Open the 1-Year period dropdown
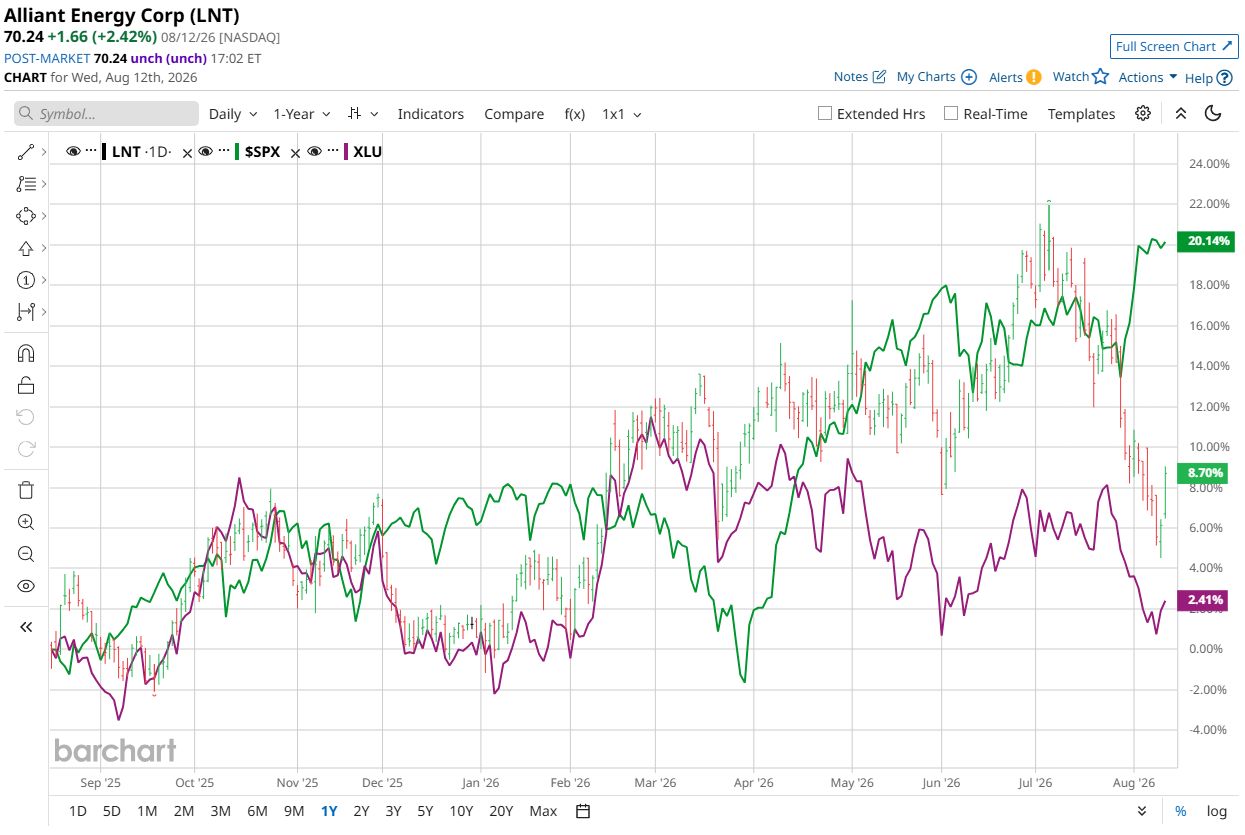 click(x=302, y=114)
